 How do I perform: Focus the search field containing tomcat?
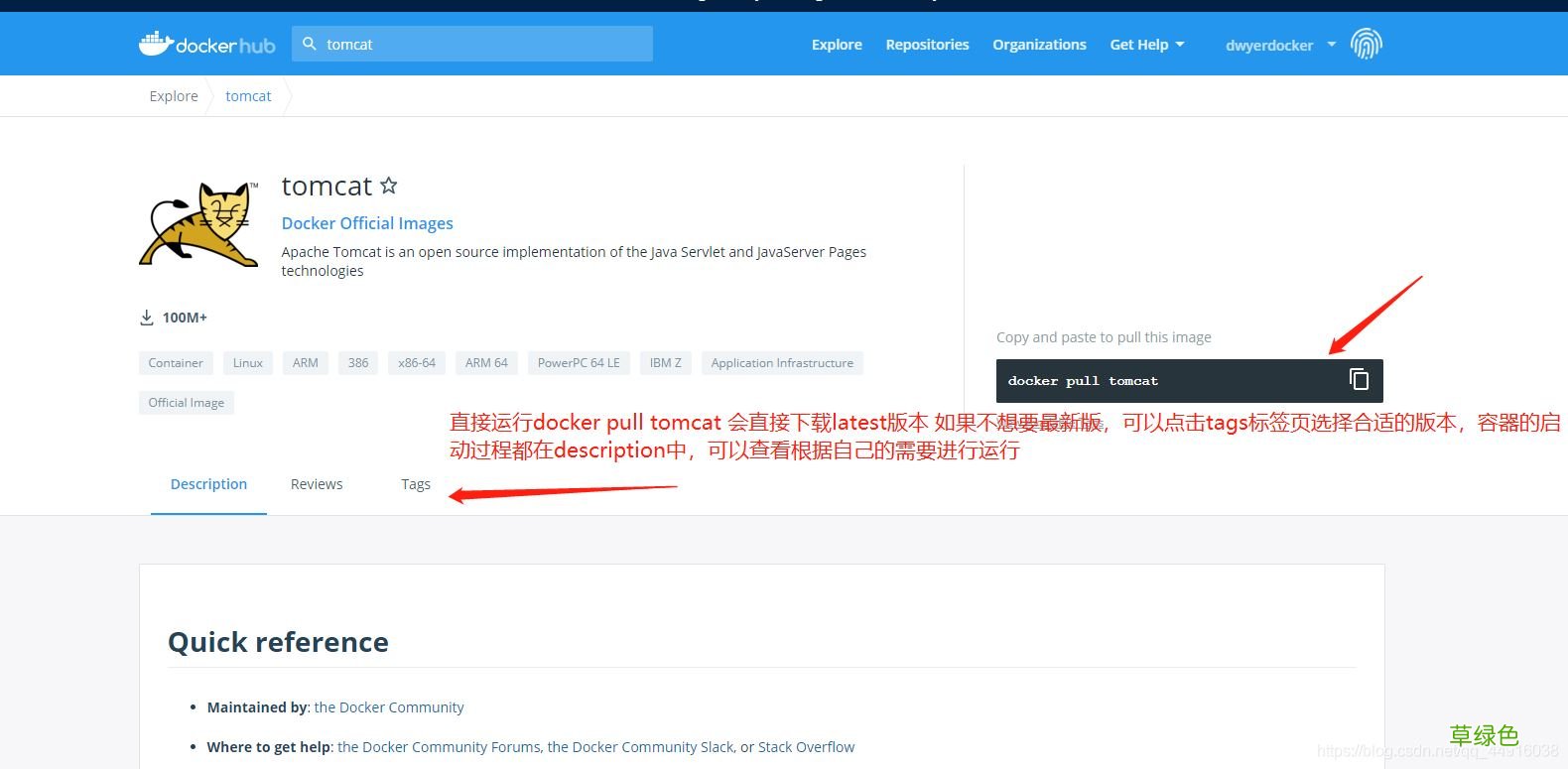[x=472, y=44]
